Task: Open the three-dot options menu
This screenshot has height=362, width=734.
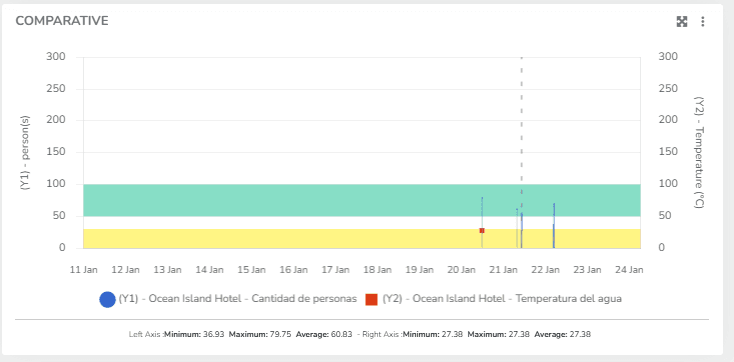Action: 703,22
